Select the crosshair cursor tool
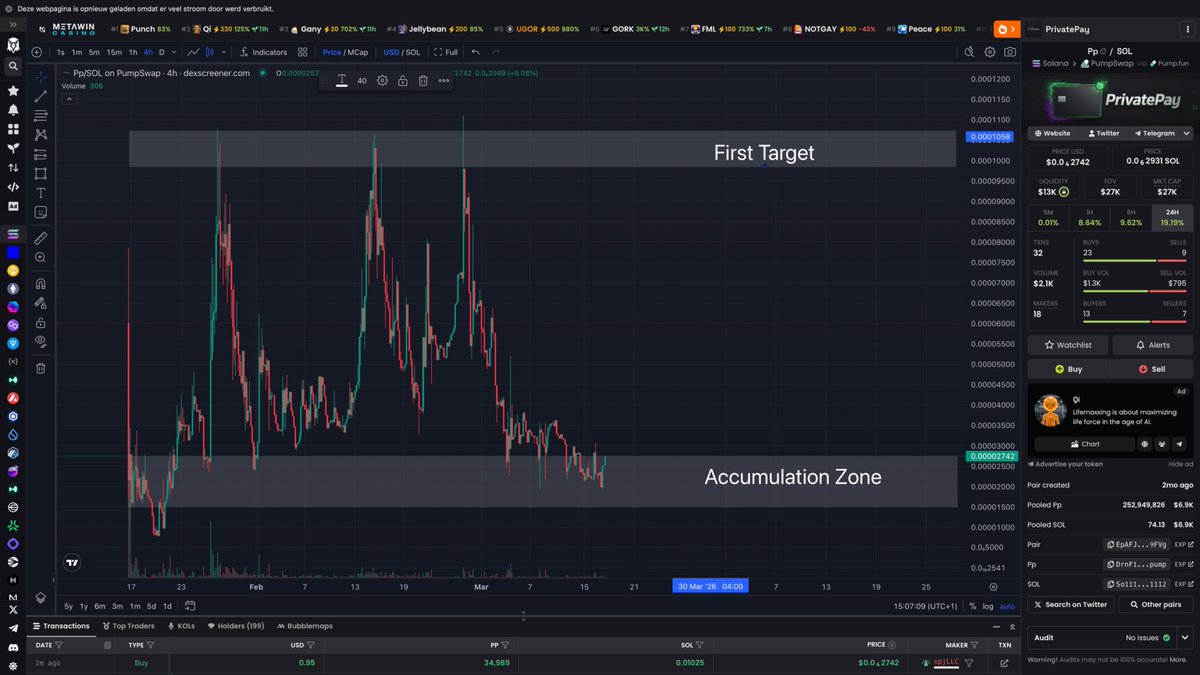Image resolution: width=1200 pixels, height=675 pixels. pos(41,77)
